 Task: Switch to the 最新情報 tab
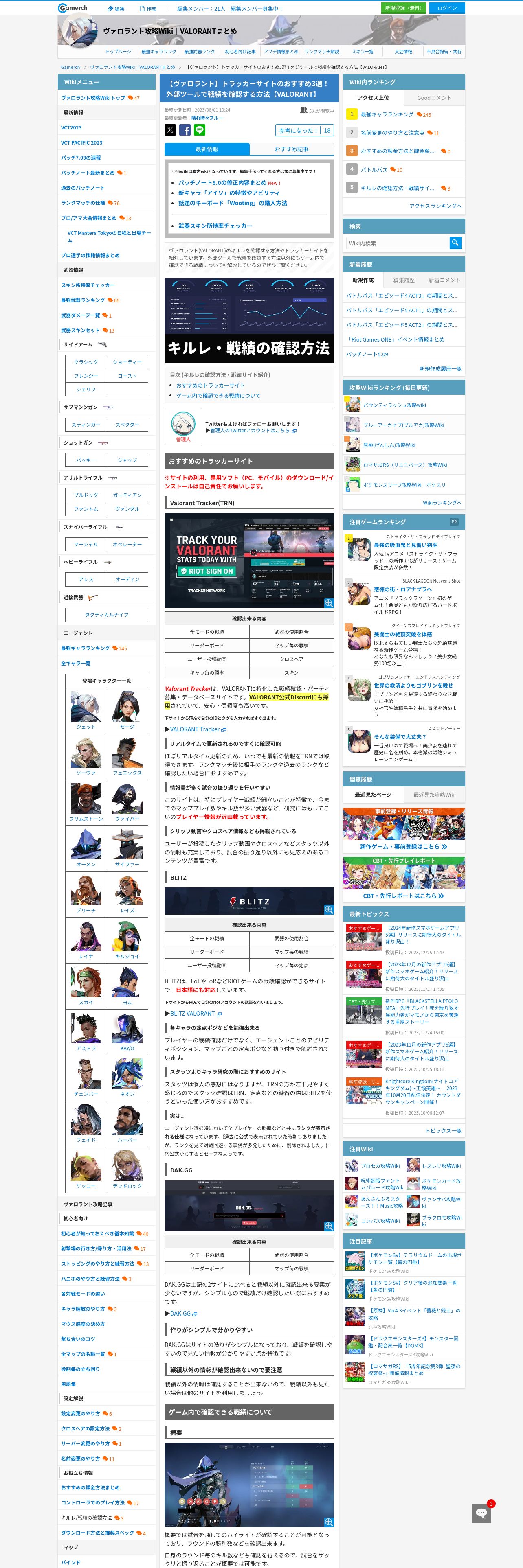(207, 149)
